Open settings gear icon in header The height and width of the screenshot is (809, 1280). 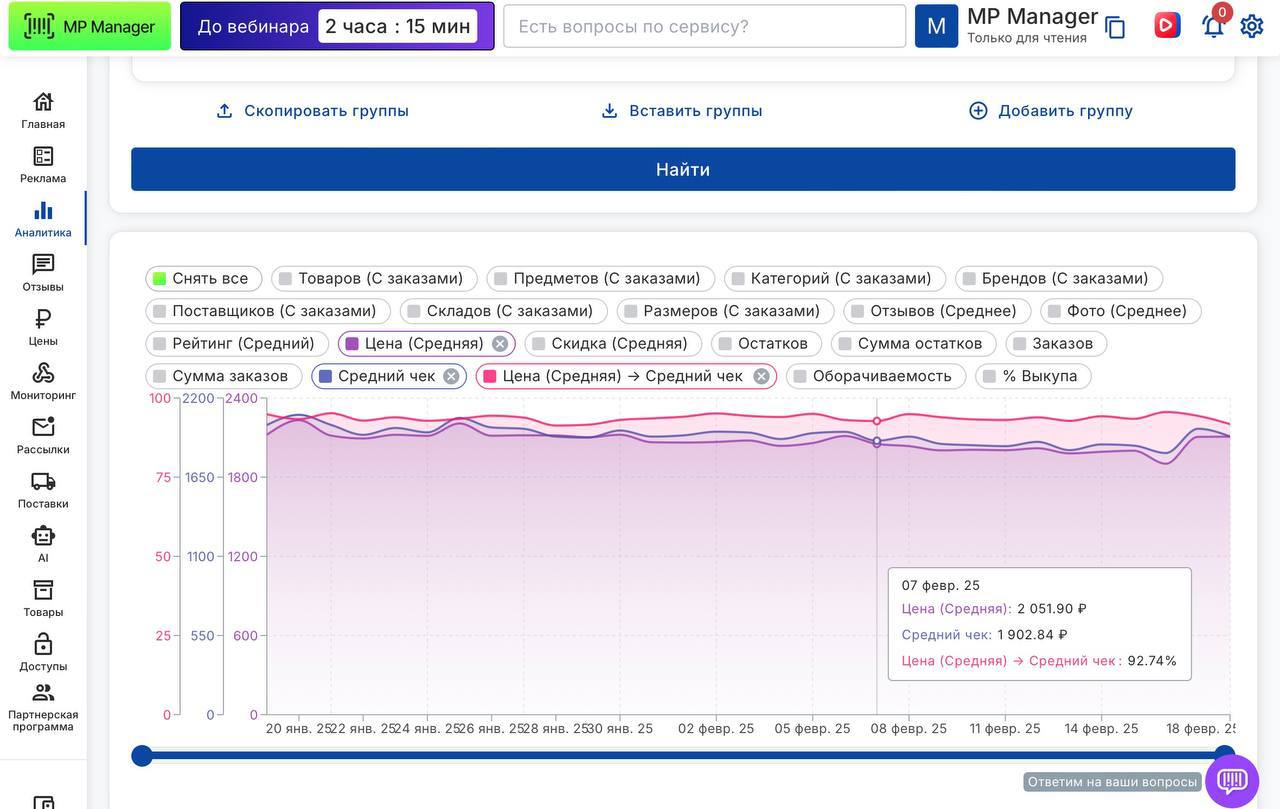(1252, 26)
